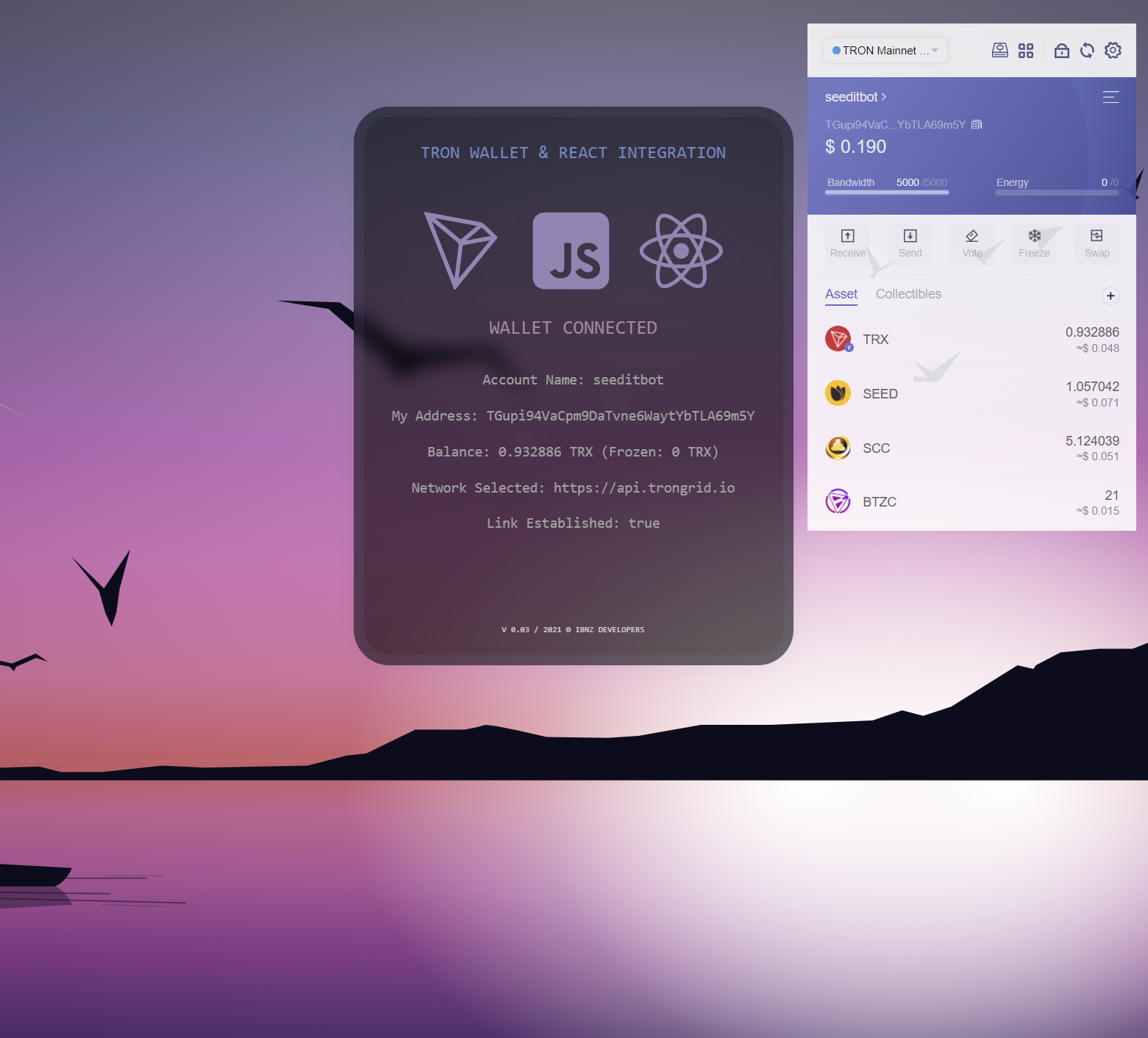Click the V 0.03 IBNZ DEVELOPERS footer
1148x1038 pixels.
tap(573, 630)
